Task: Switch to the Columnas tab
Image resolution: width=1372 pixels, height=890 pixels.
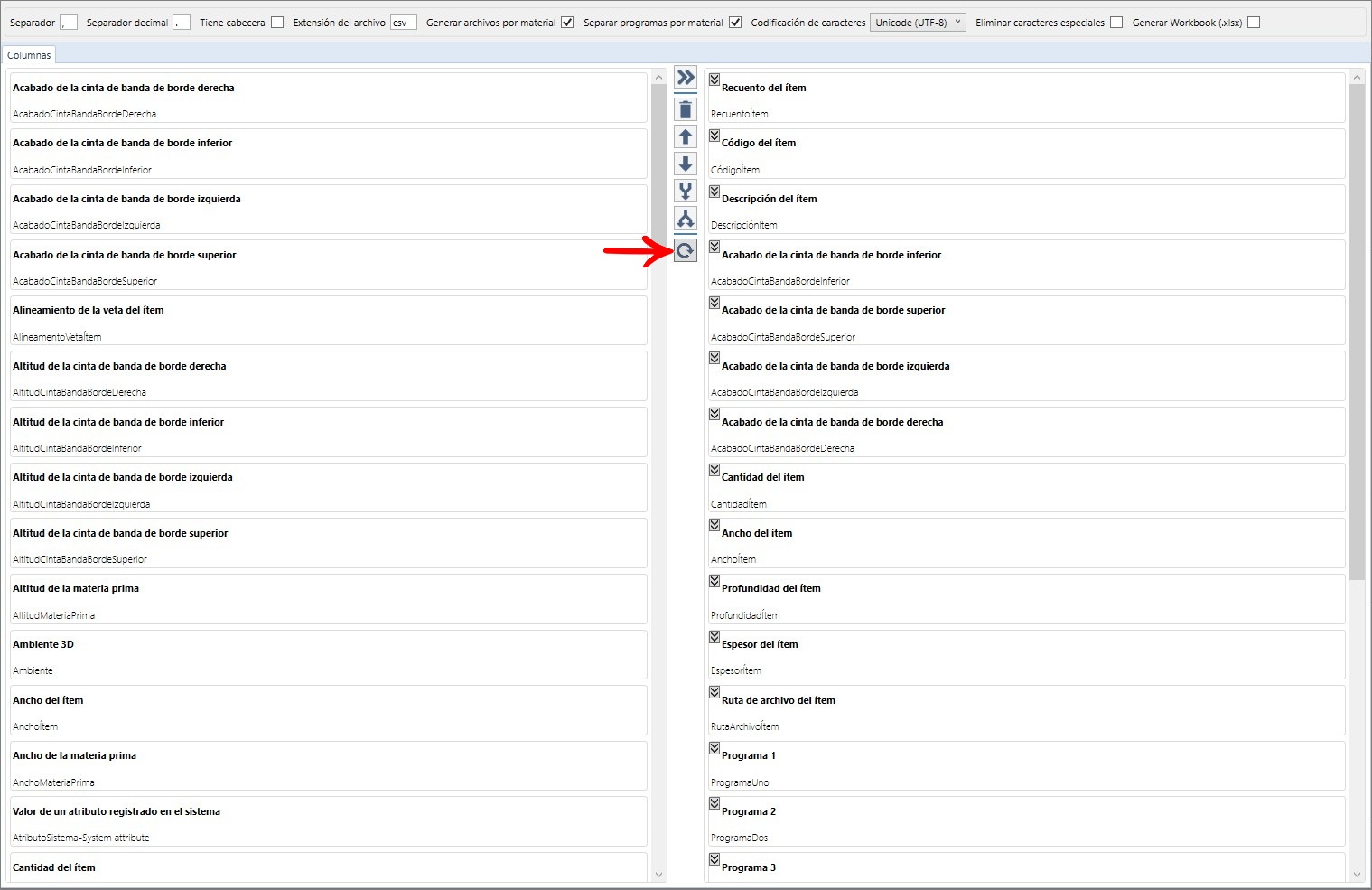Action: click(x=29, y=55)
